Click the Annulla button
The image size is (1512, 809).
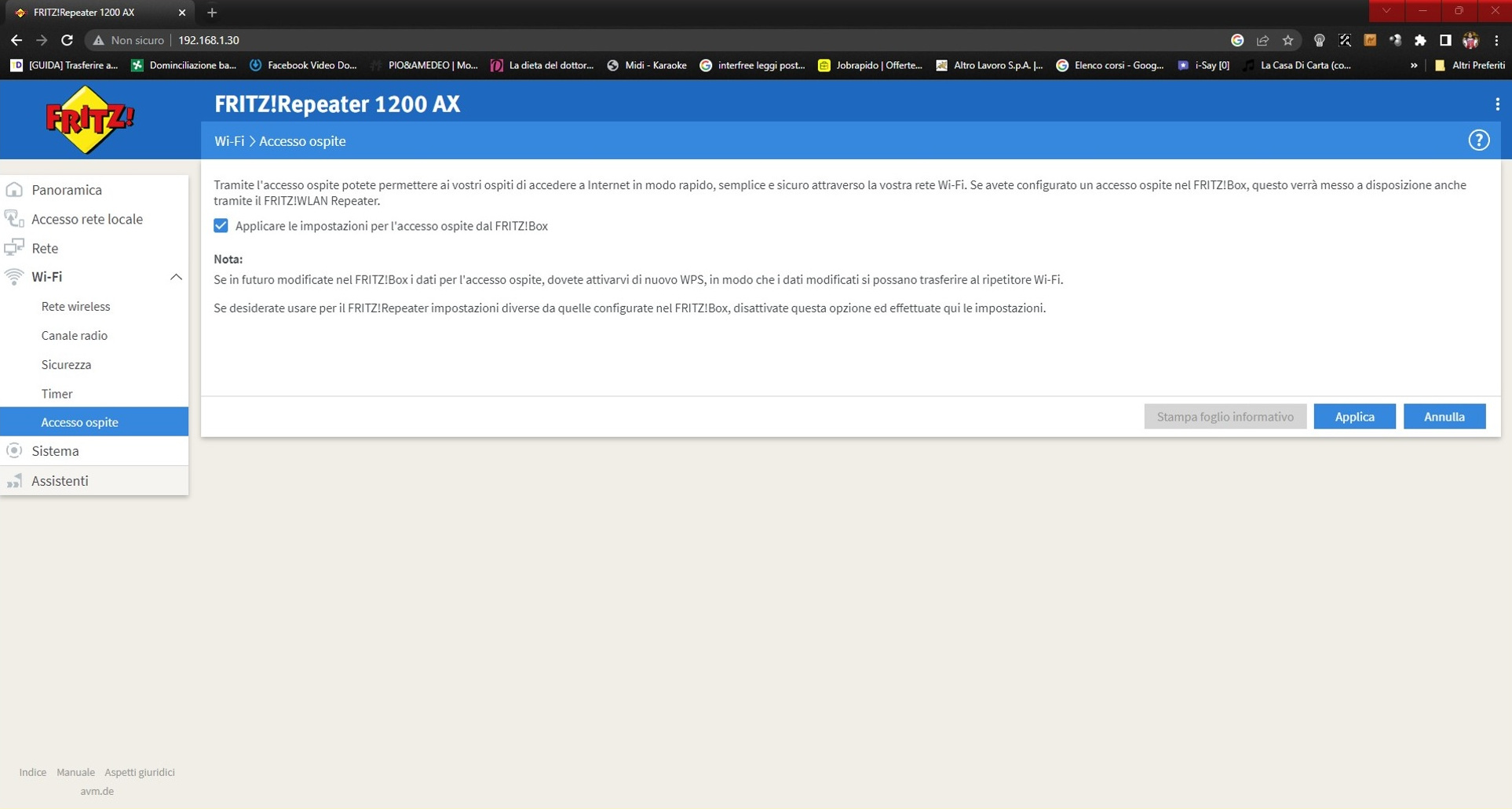[1444, 417]
